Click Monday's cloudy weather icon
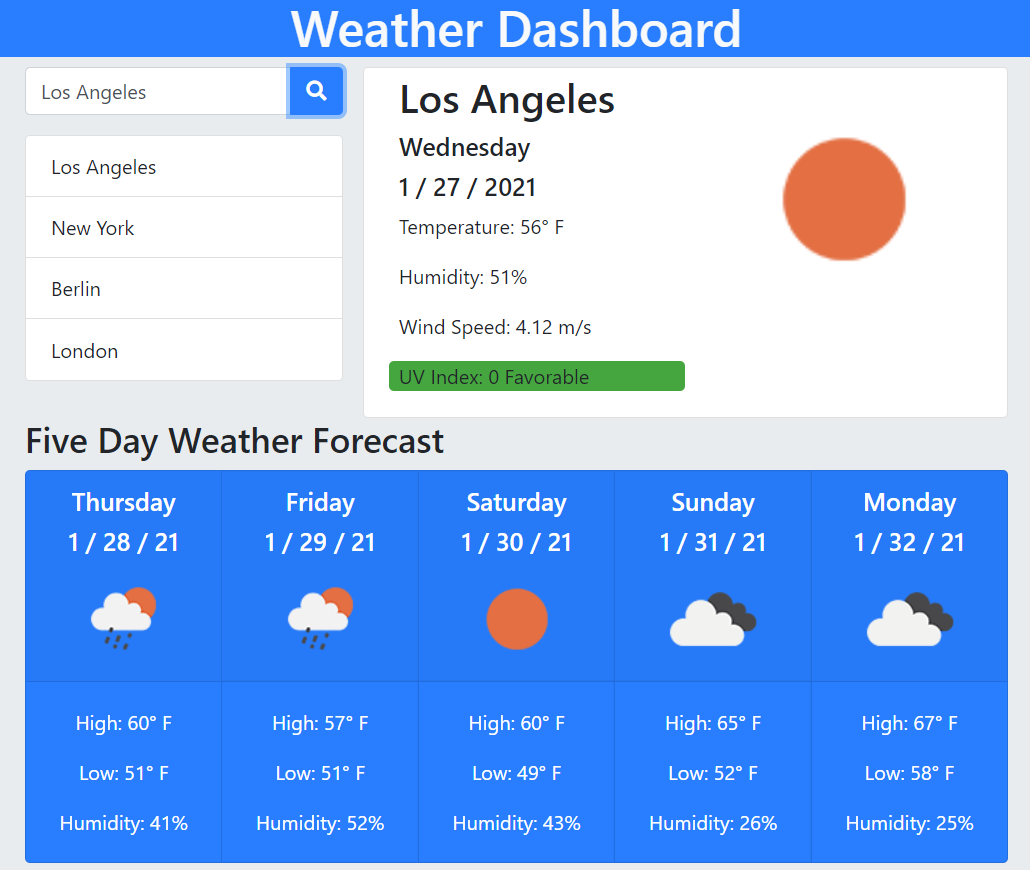This screenshot has width=1030, height=870. 909,619
